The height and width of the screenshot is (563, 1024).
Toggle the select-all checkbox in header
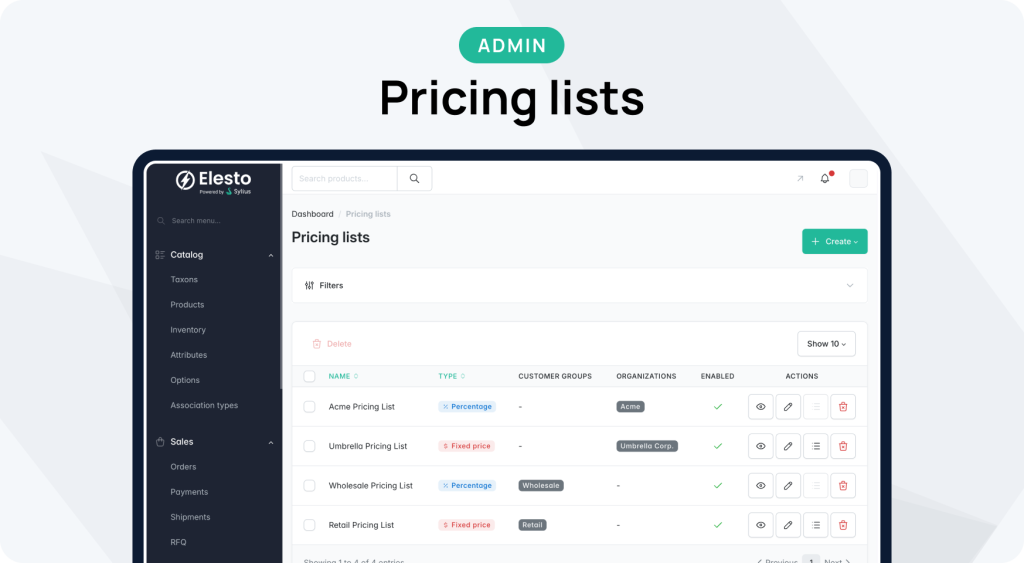click(309, 376)
